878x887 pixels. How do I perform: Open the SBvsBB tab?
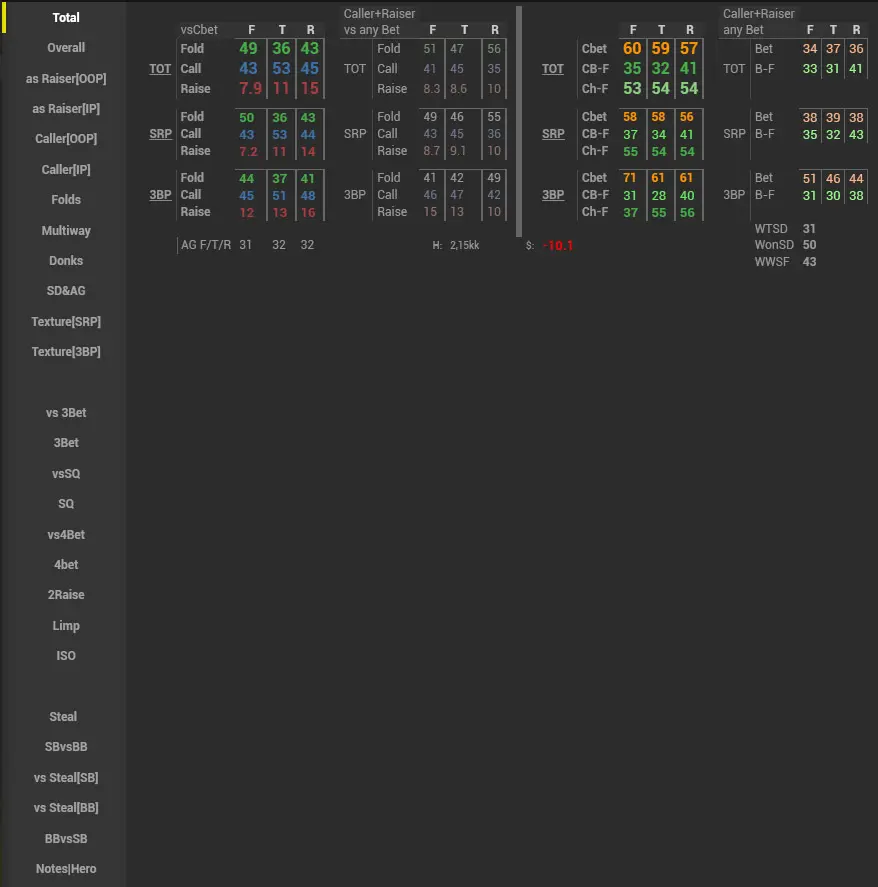66,747
